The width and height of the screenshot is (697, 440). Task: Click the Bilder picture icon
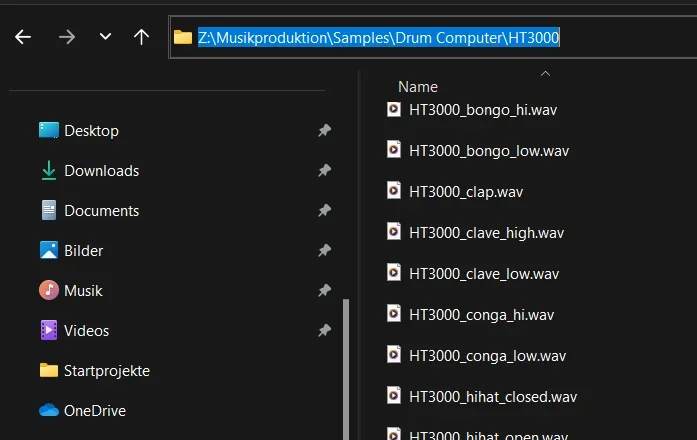pyautogui.click(x=48, y=250)
